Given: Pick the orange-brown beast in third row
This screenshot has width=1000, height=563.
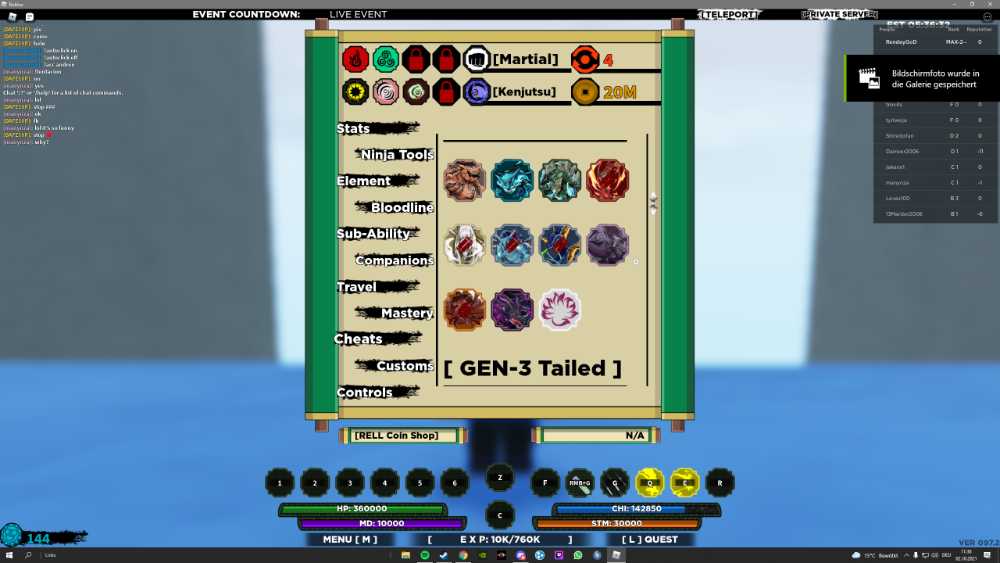Looking at the screenshot, I should tap(464, 310).
